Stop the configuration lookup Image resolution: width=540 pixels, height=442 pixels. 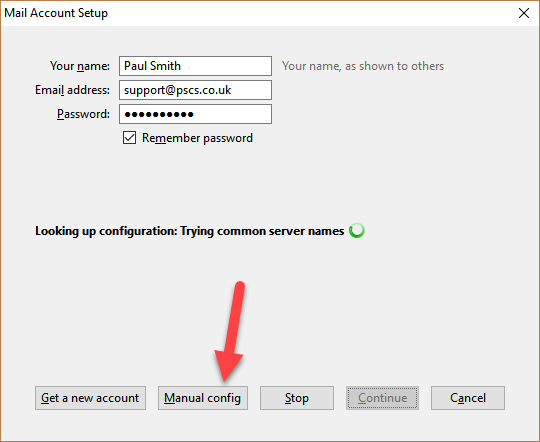pyautogui.click(x=297, y=398)
